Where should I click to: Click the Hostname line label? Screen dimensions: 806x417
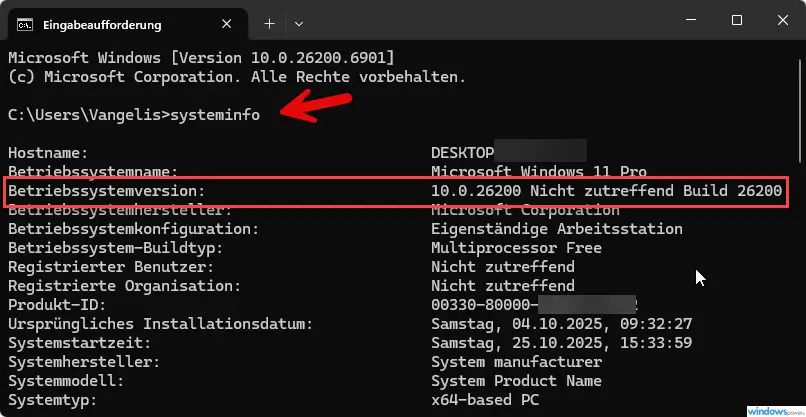click(x=48, y=153)
